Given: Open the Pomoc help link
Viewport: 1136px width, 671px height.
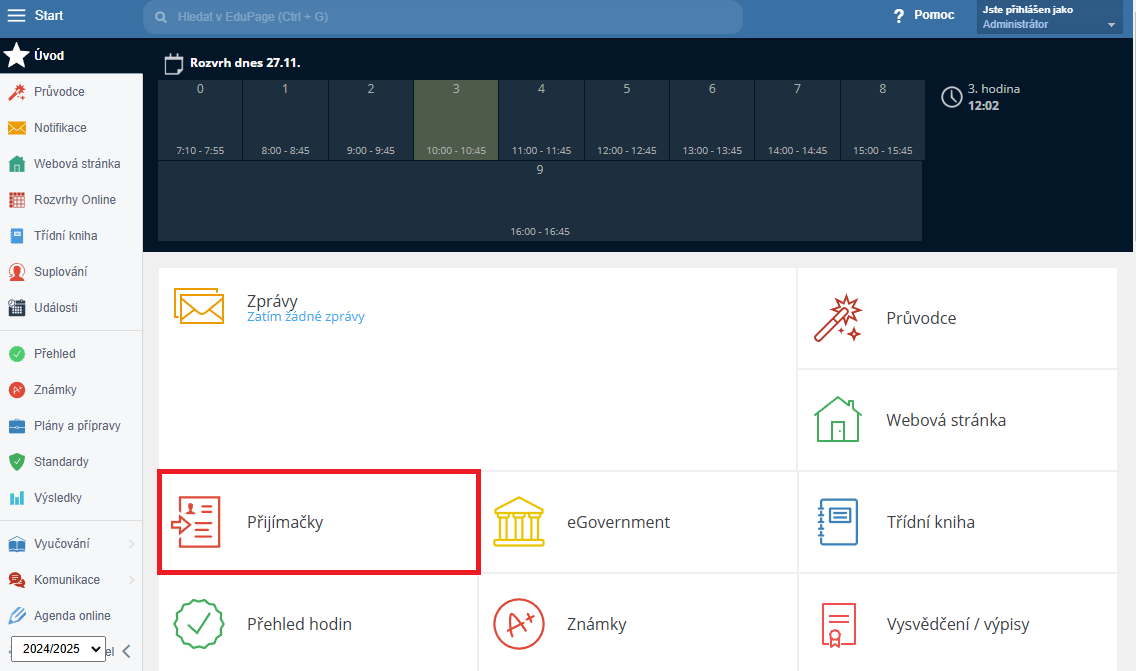Looking at the screenshot, I should 934,15.
